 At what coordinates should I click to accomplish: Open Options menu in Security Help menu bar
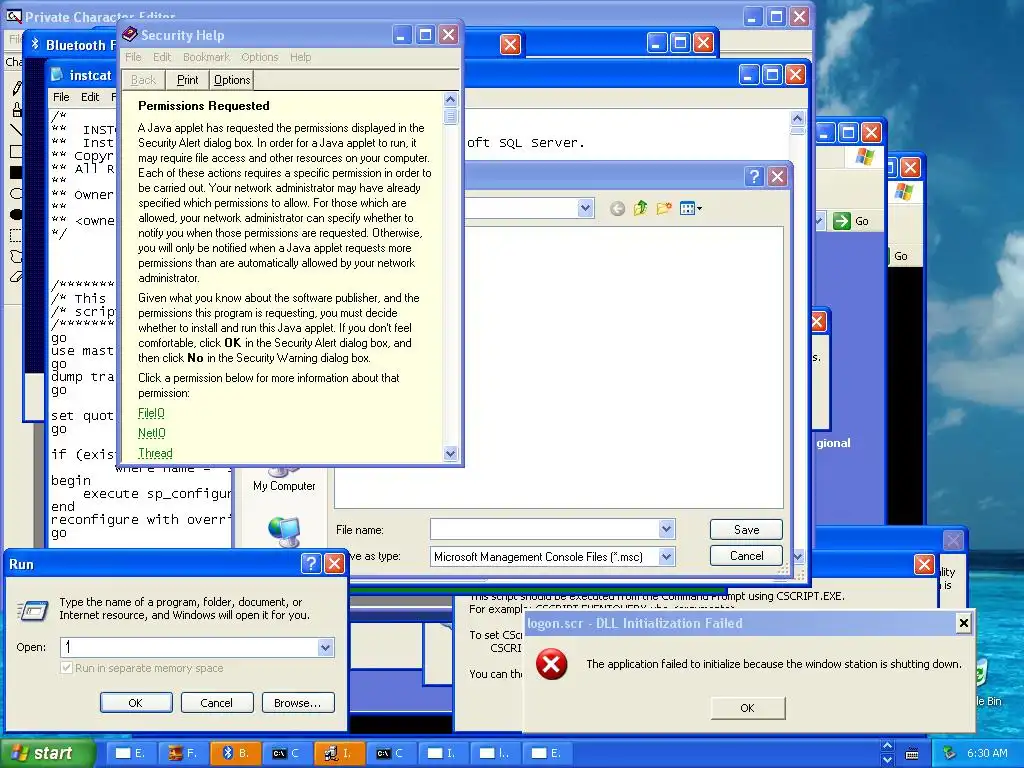260,57
